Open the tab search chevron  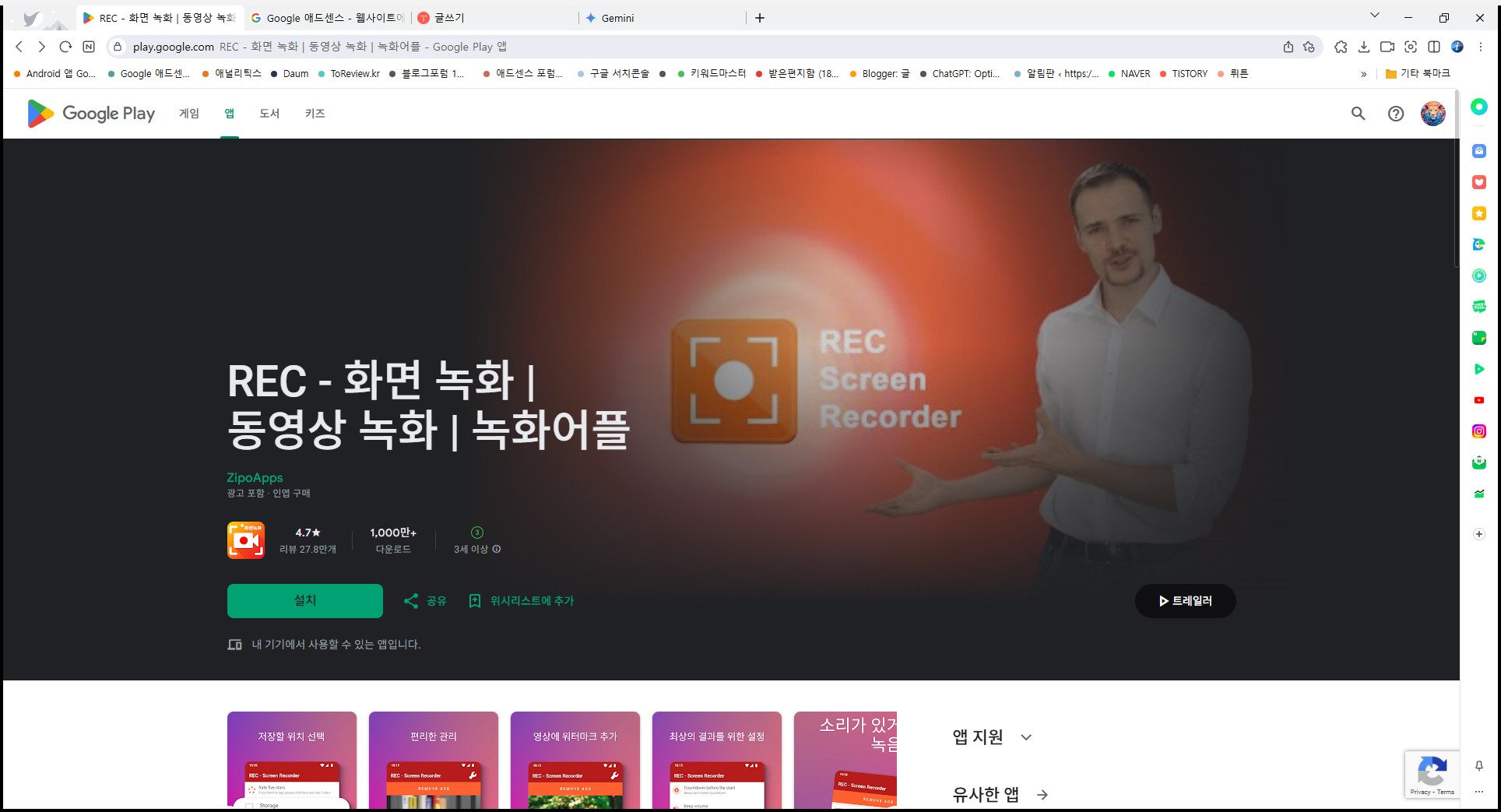(1374, 15)
